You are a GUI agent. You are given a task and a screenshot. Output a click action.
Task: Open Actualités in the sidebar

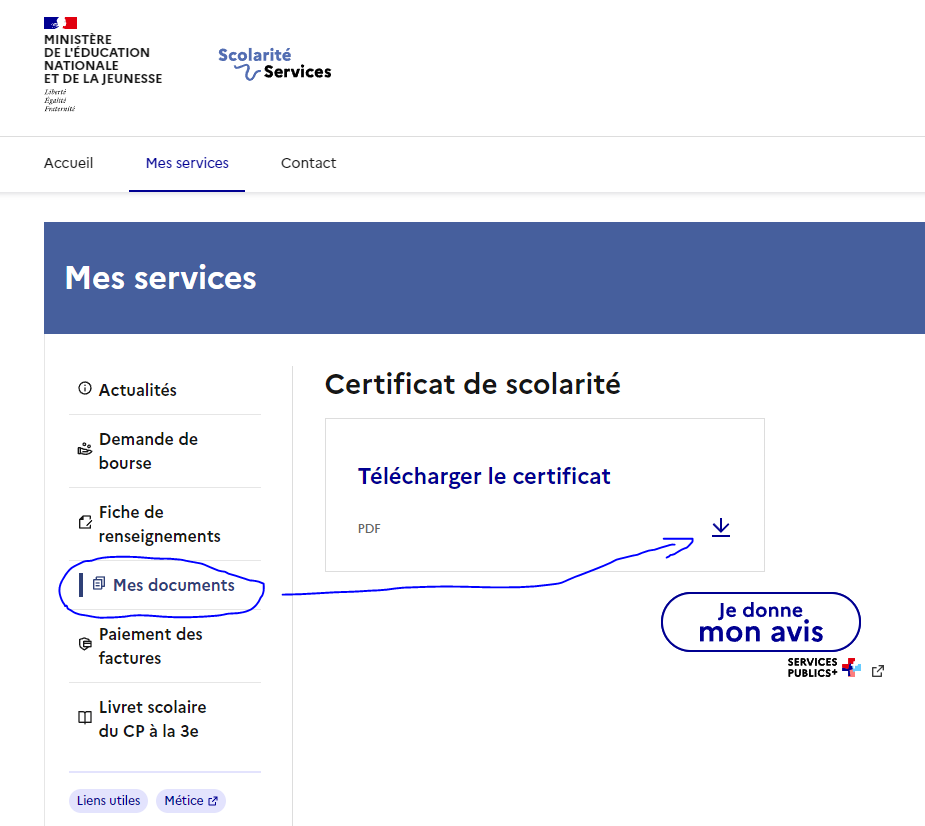(137, 390)
